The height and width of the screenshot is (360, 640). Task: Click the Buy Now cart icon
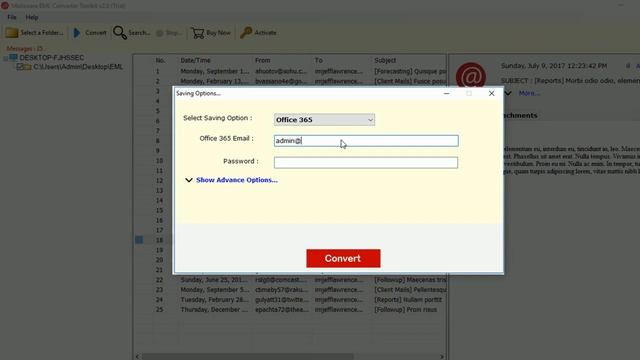(198, 33)
